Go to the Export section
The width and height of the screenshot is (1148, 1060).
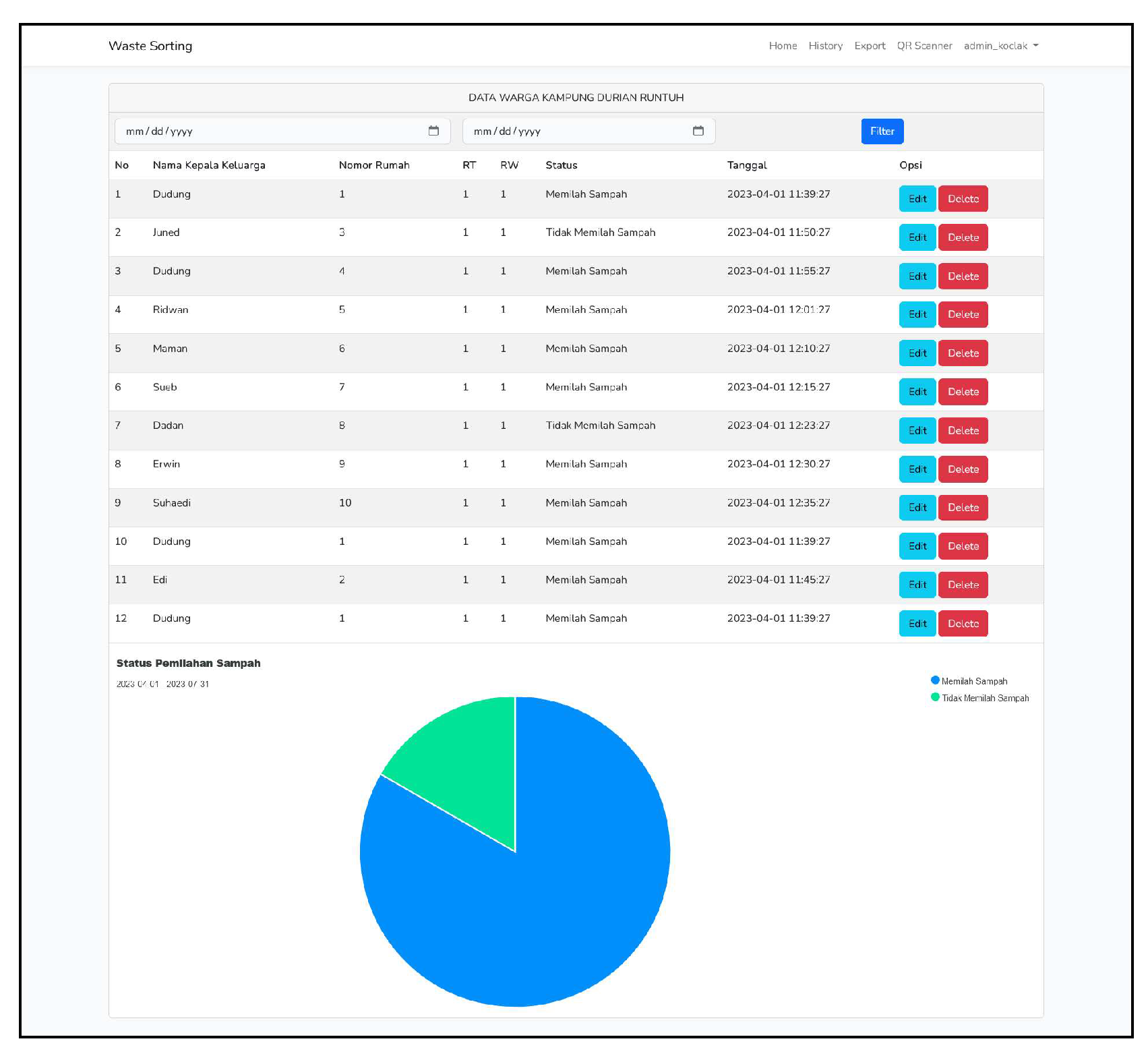pos(870,46)
